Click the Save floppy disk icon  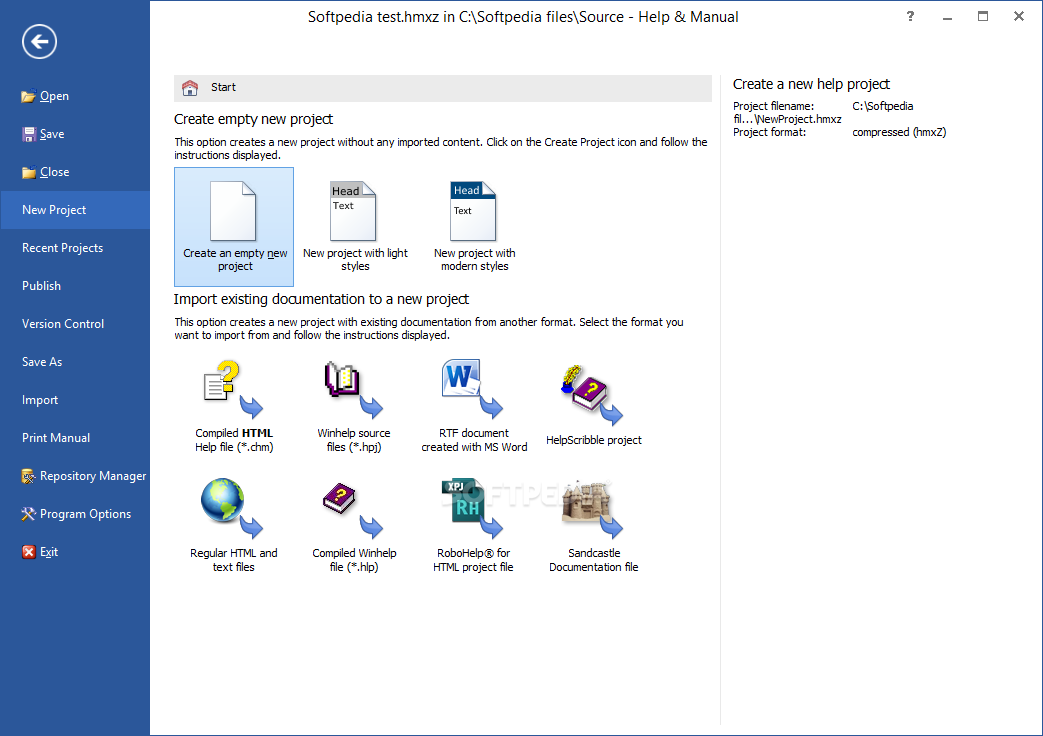(x=29, y=134)
